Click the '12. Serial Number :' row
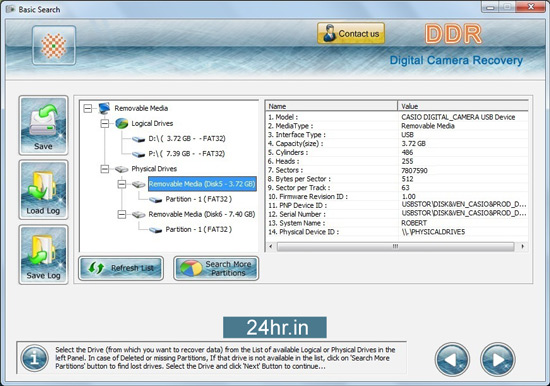Image resolution: width=550 pixels, height=386 pixels. click(397, 214)
